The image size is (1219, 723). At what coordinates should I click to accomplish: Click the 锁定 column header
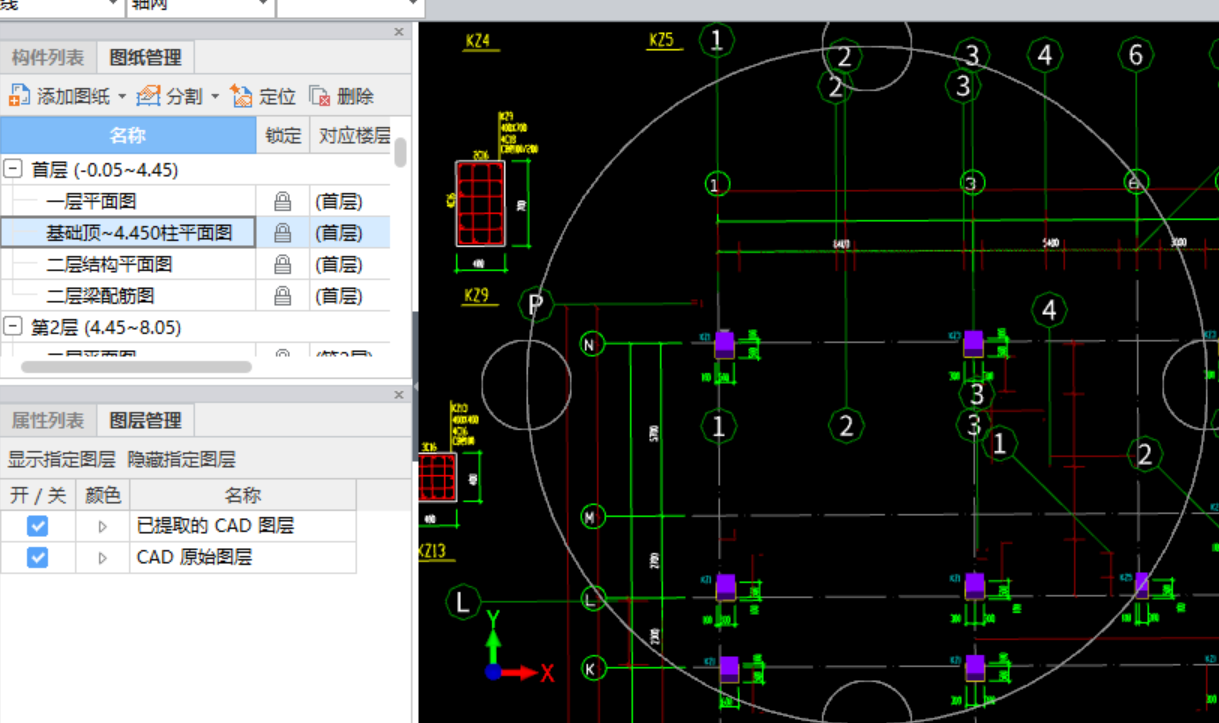(283, 135)
